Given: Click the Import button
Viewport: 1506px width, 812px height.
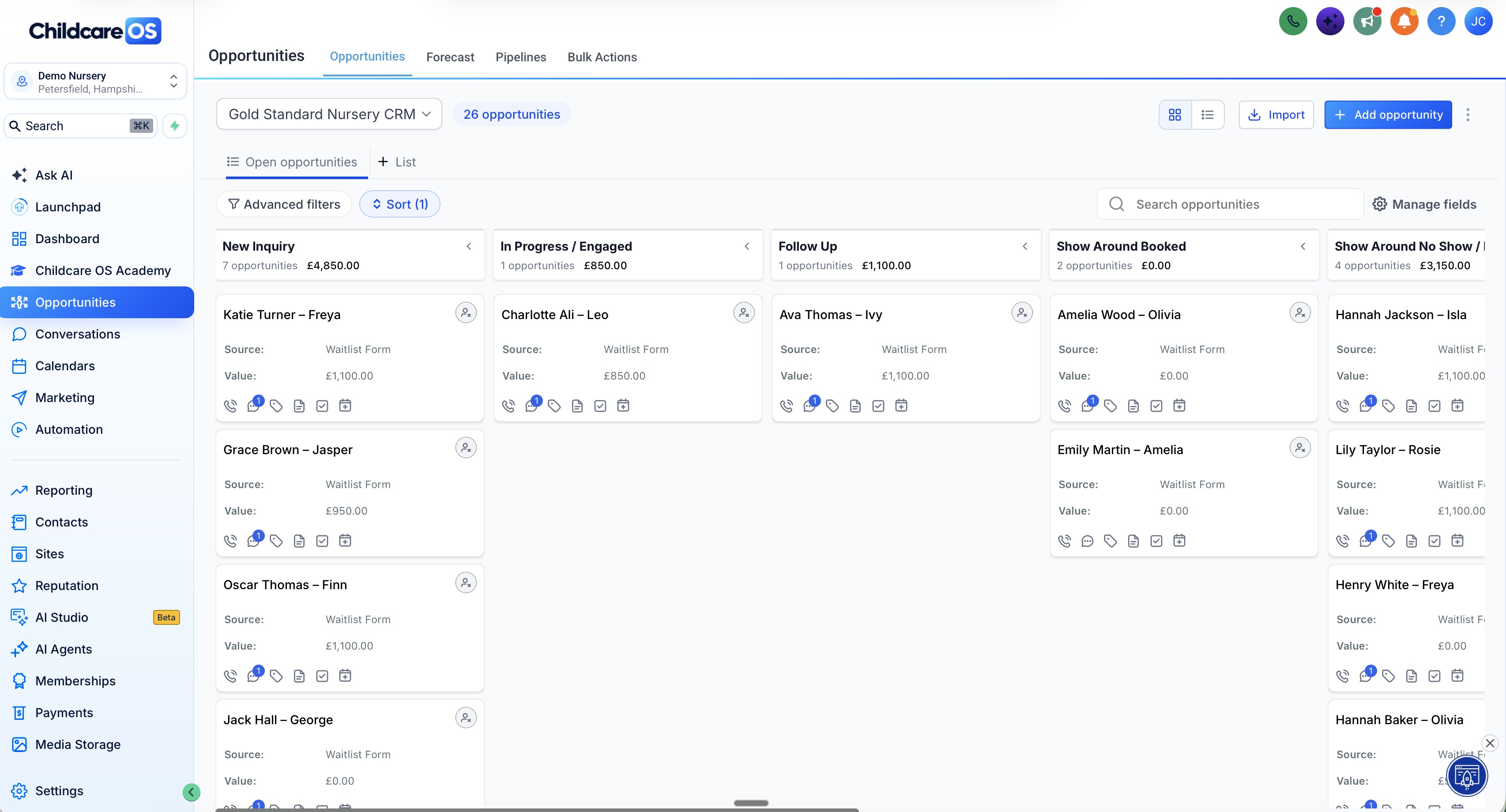Looking at the screenshot, I should pos(1276,115).
